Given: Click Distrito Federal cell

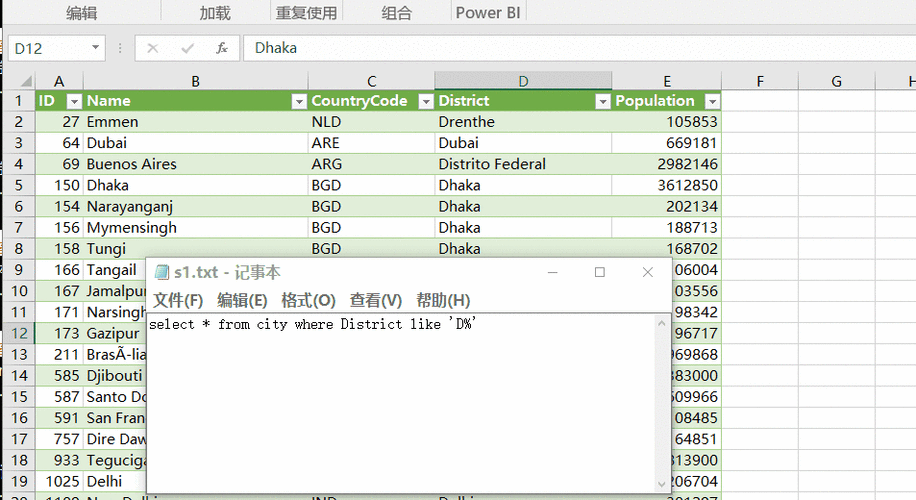Looking at the screenshot, I should click(523, 164).
